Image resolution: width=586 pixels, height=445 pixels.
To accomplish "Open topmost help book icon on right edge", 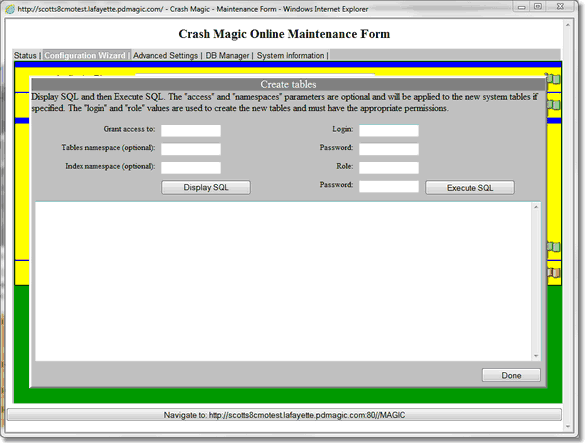I will [x=554, y=79].
